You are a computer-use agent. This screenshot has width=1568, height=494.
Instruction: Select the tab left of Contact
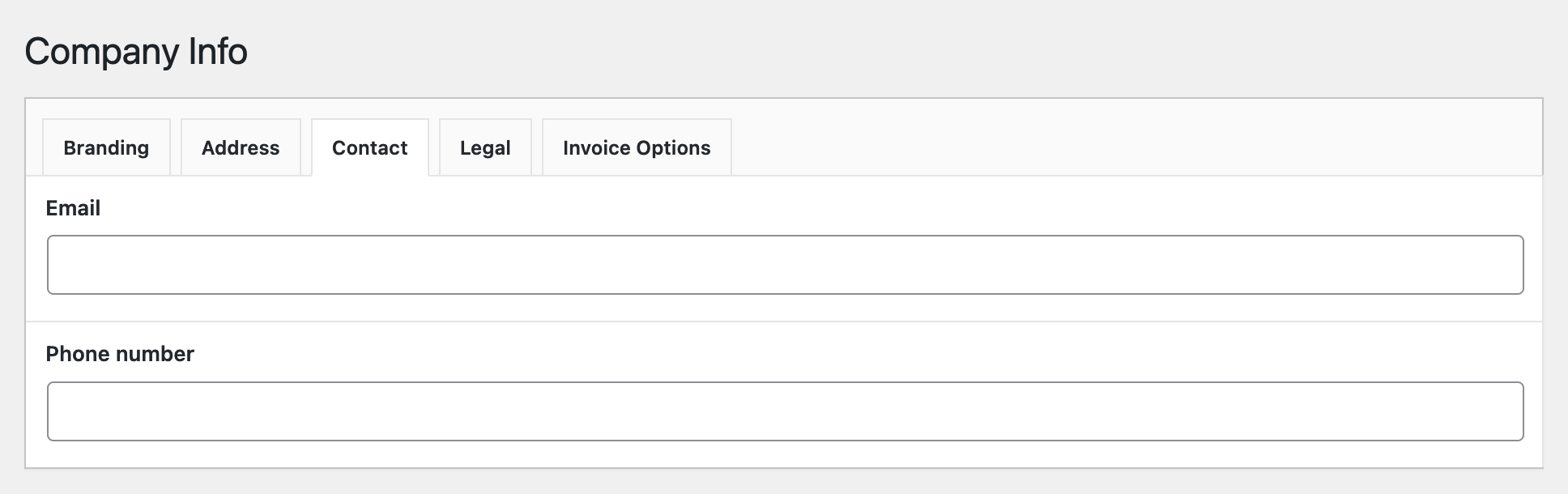[x=241, y=147]
